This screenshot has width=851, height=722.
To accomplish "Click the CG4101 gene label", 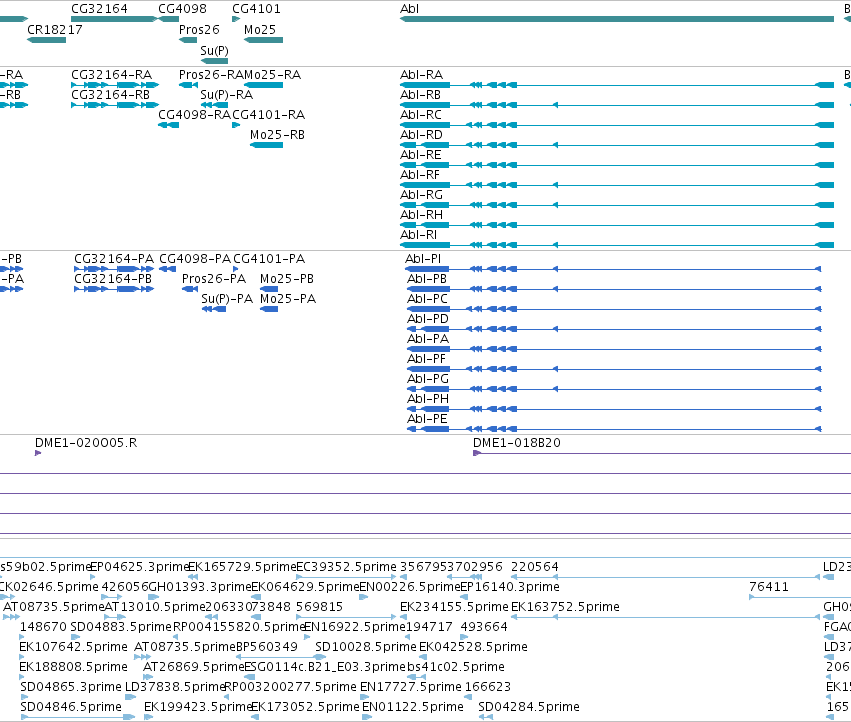I will click(x=256, y=9).
